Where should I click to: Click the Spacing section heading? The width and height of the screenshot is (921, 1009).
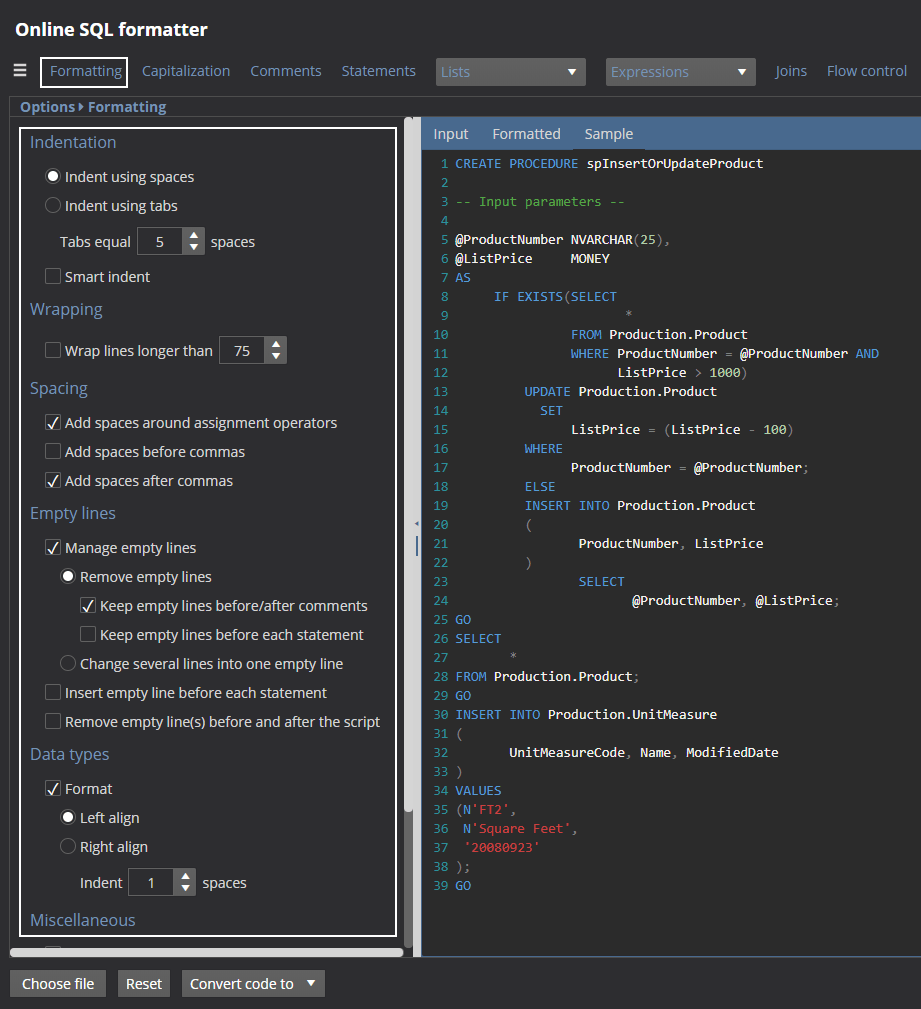[59, 389]
